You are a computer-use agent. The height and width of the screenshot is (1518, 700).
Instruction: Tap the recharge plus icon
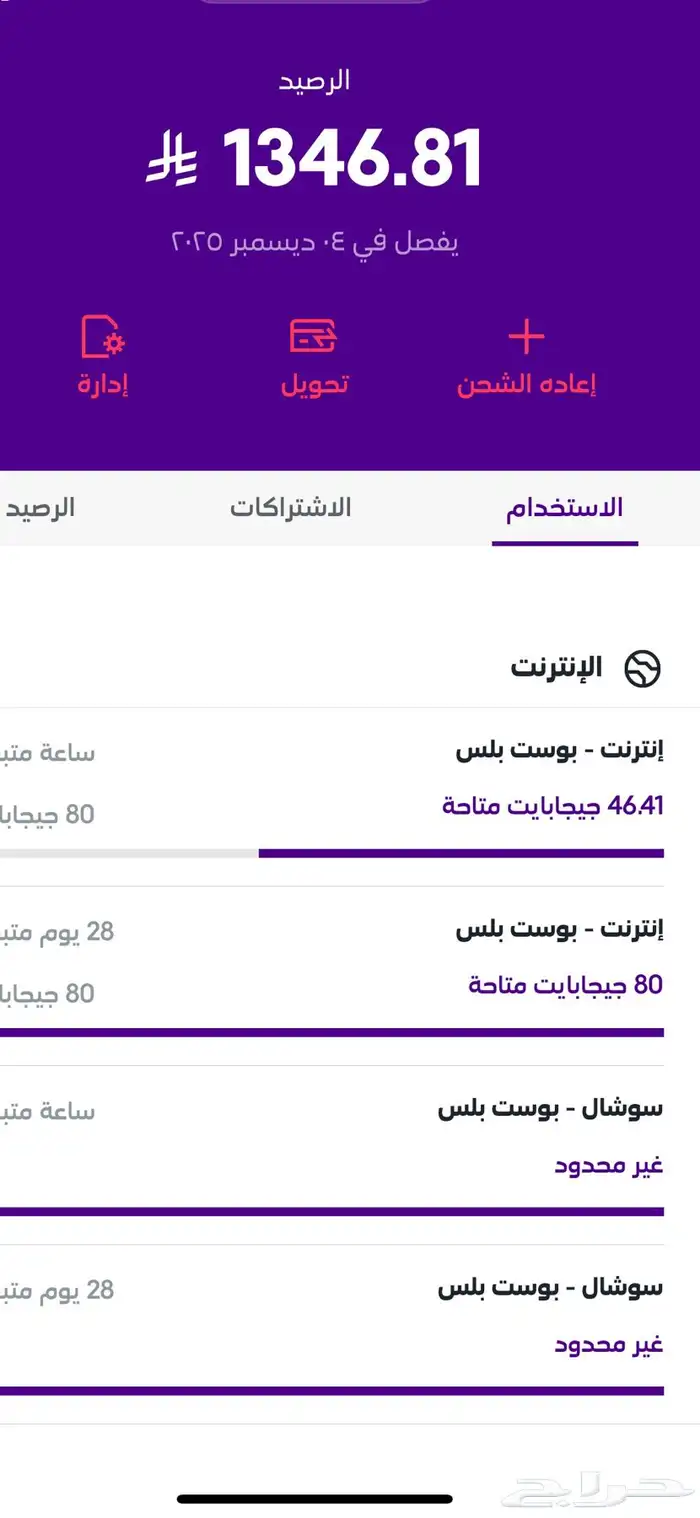point(526,338)
